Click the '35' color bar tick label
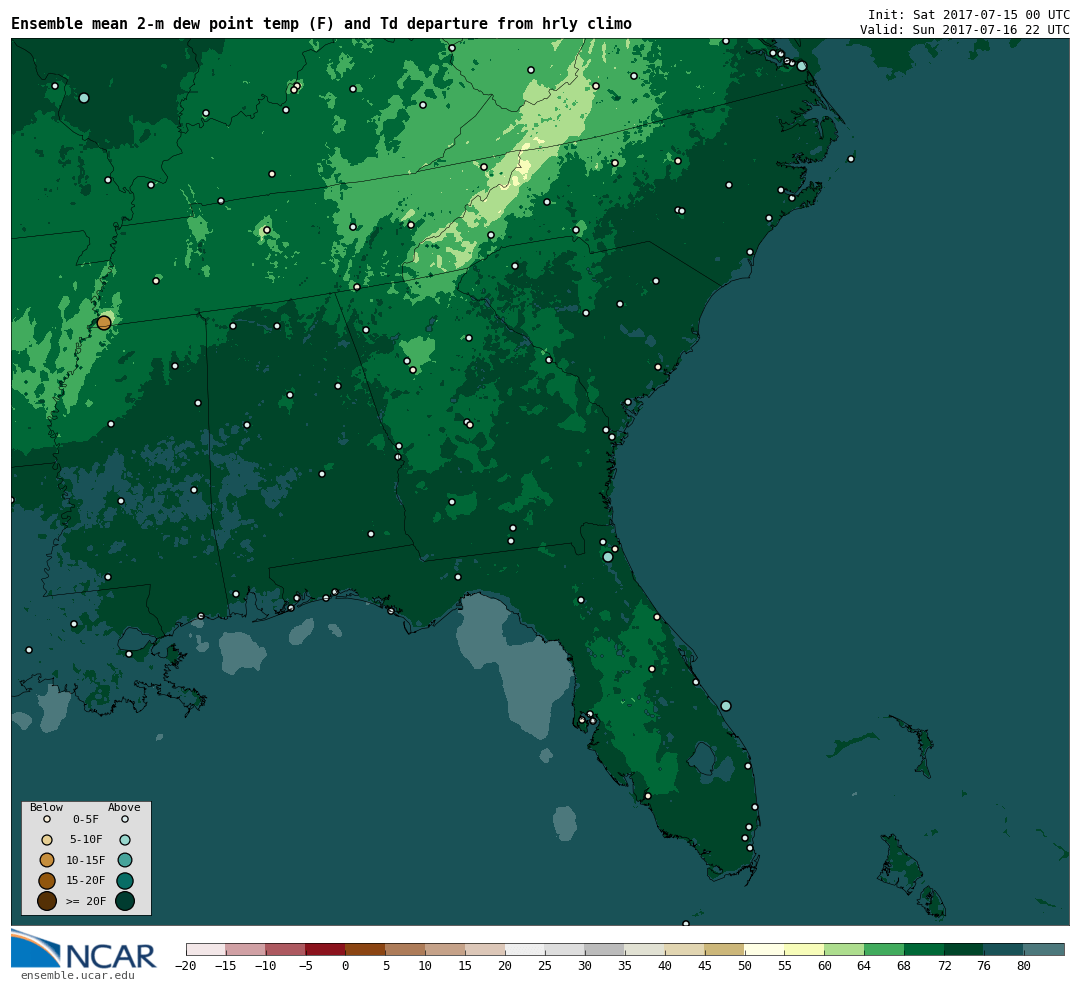Screen dimensions: 1080x988 pos(625,966)
